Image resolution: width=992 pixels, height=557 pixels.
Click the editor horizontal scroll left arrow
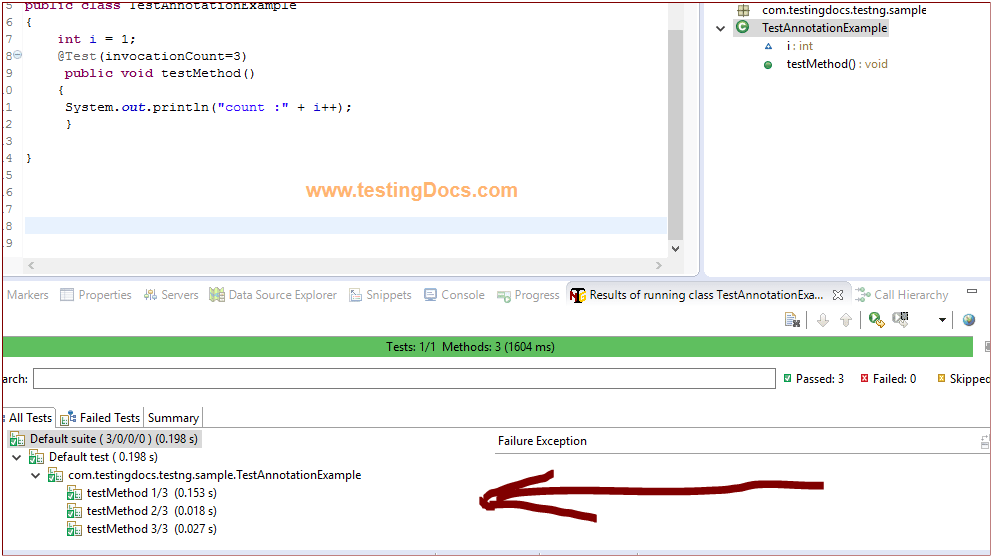(x=31, y=266)
